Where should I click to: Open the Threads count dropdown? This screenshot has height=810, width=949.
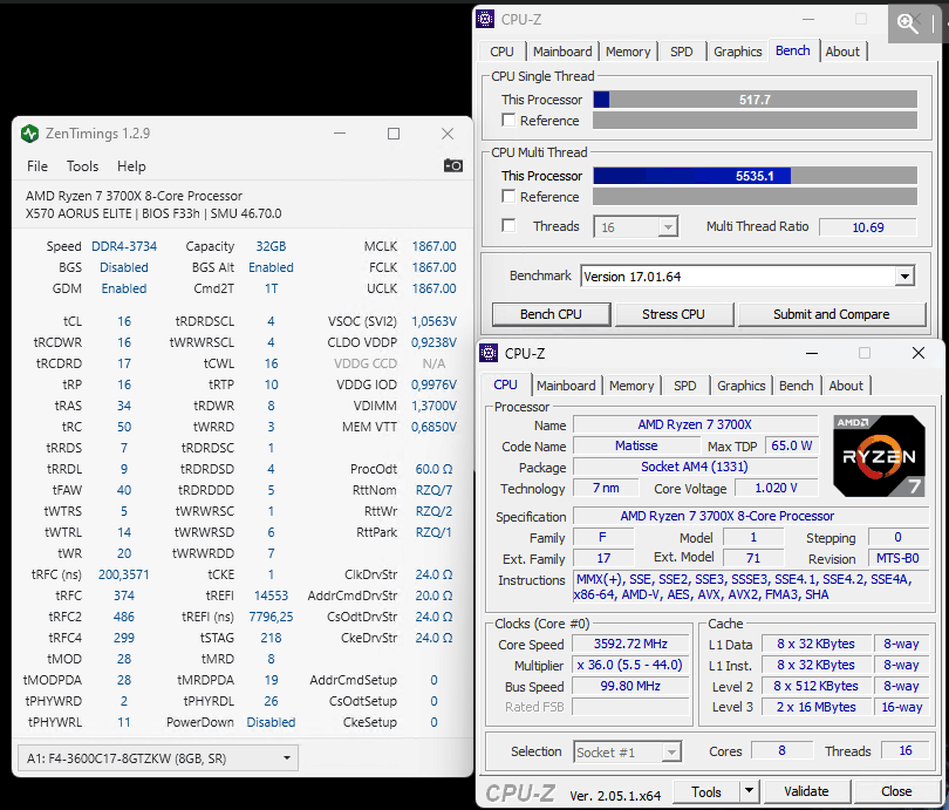click(668, 227)
